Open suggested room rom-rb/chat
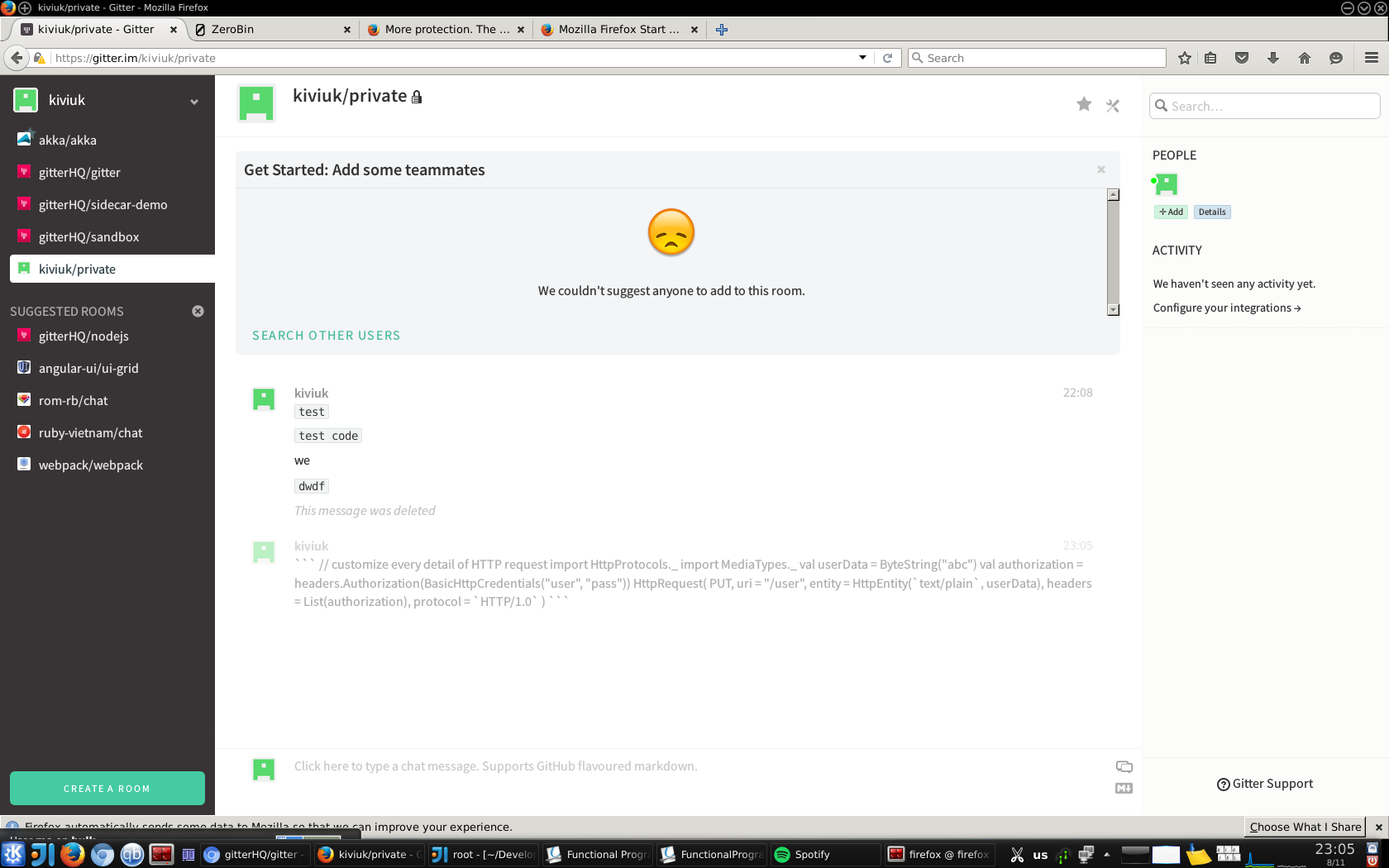1389x868 pixels. [x=107, y=400]
